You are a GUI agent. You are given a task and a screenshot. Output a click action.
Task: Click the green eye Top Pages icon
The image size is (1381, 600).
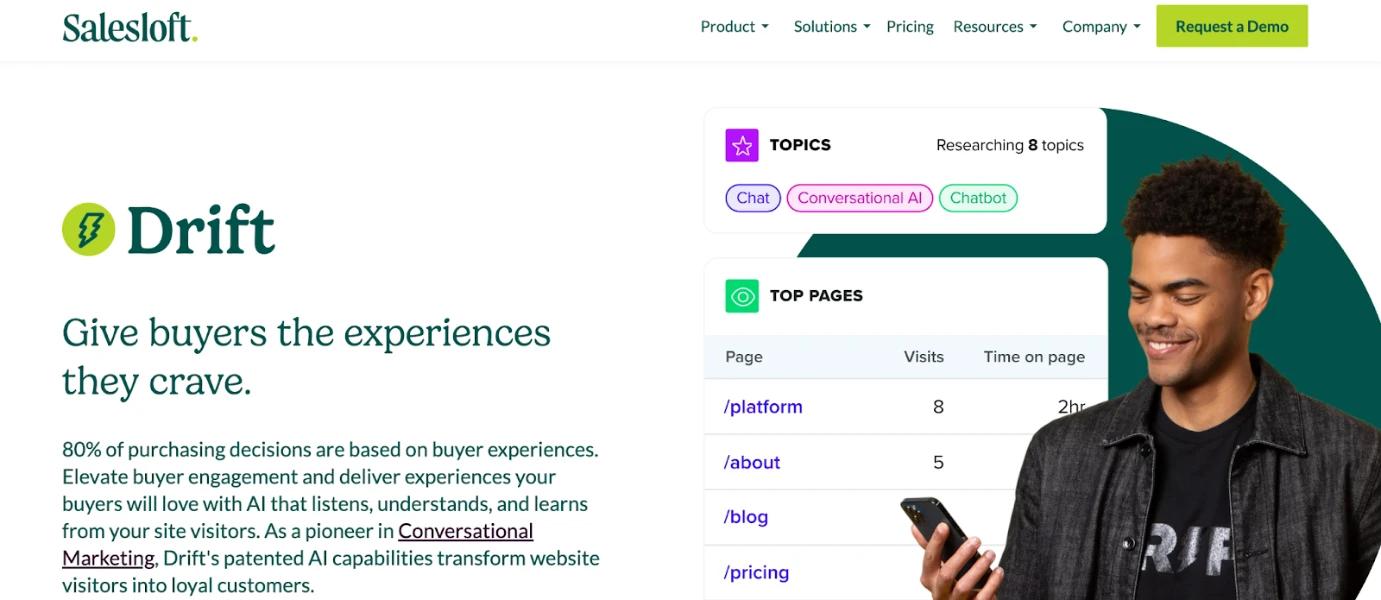(x=742, y=296)
